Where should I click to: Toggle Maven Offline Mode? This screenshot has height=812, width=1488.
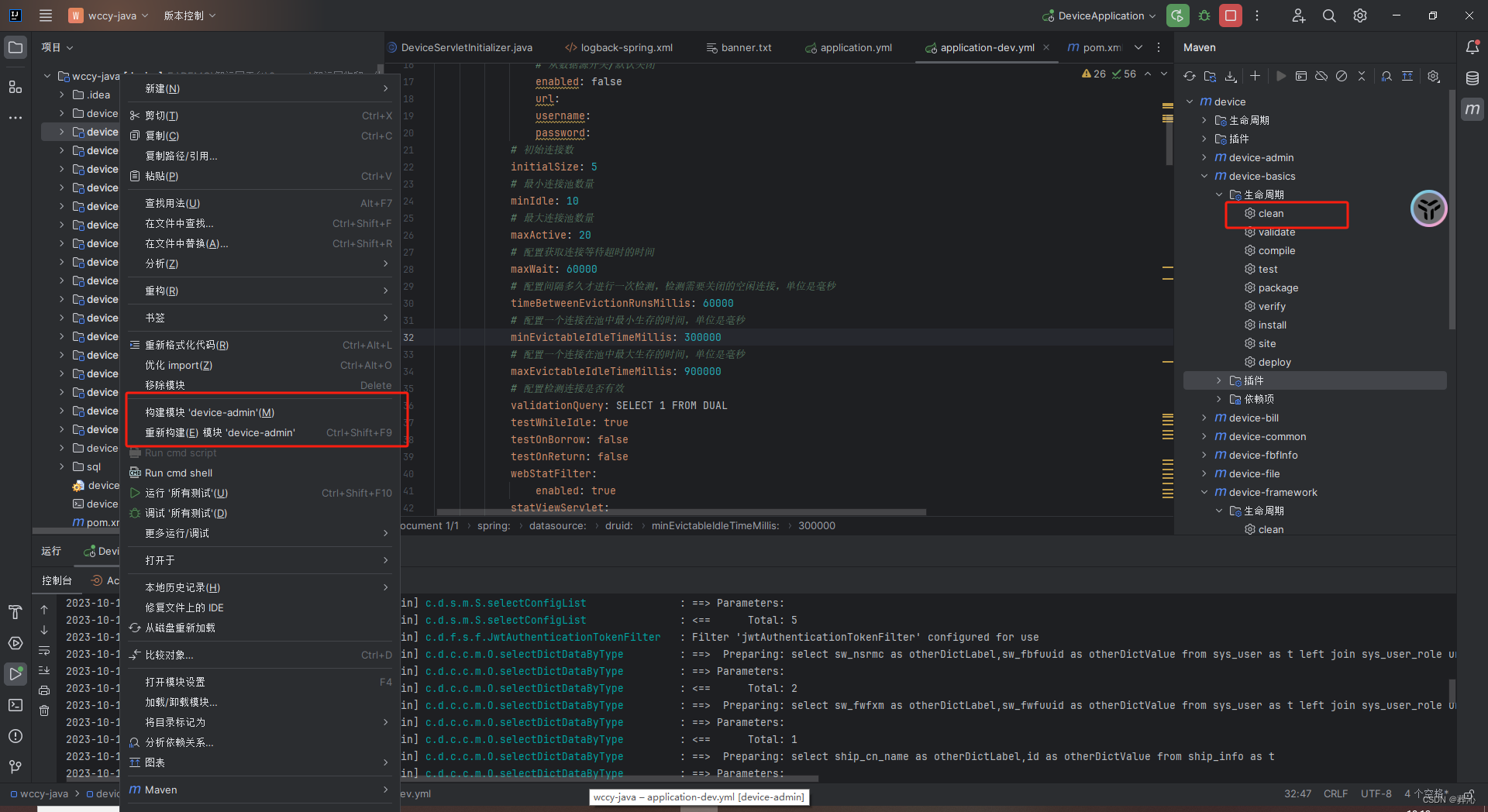click(1321, 76)
